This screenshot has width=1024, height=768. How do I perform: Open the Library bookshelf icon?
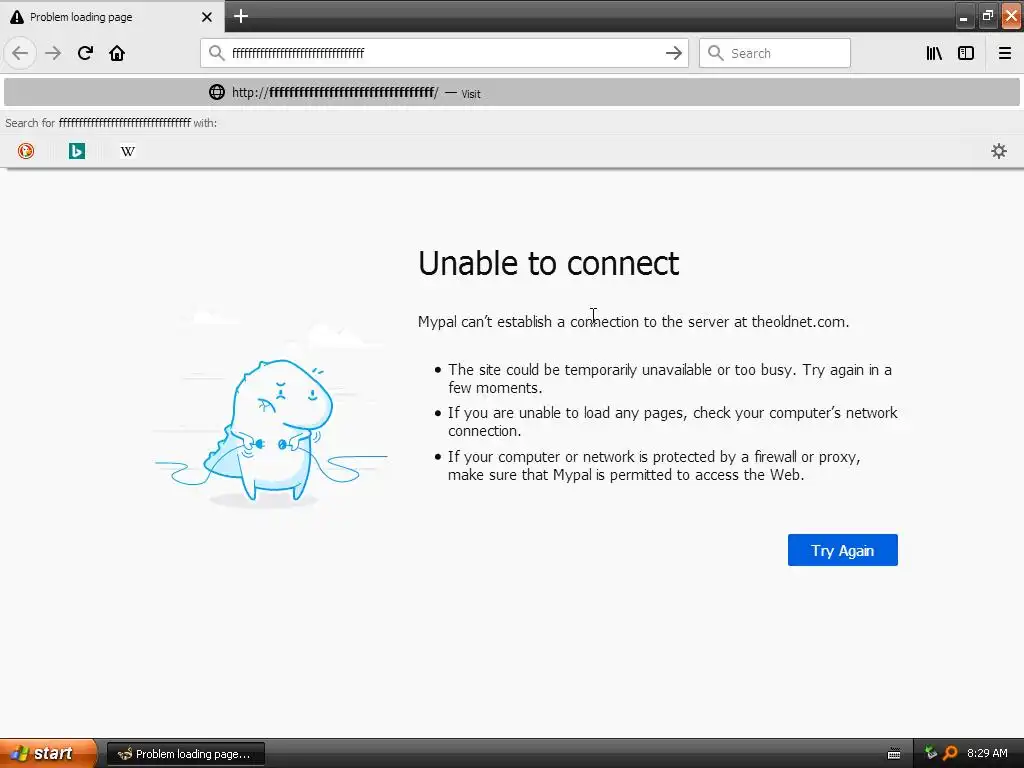(x=934, y=53)
